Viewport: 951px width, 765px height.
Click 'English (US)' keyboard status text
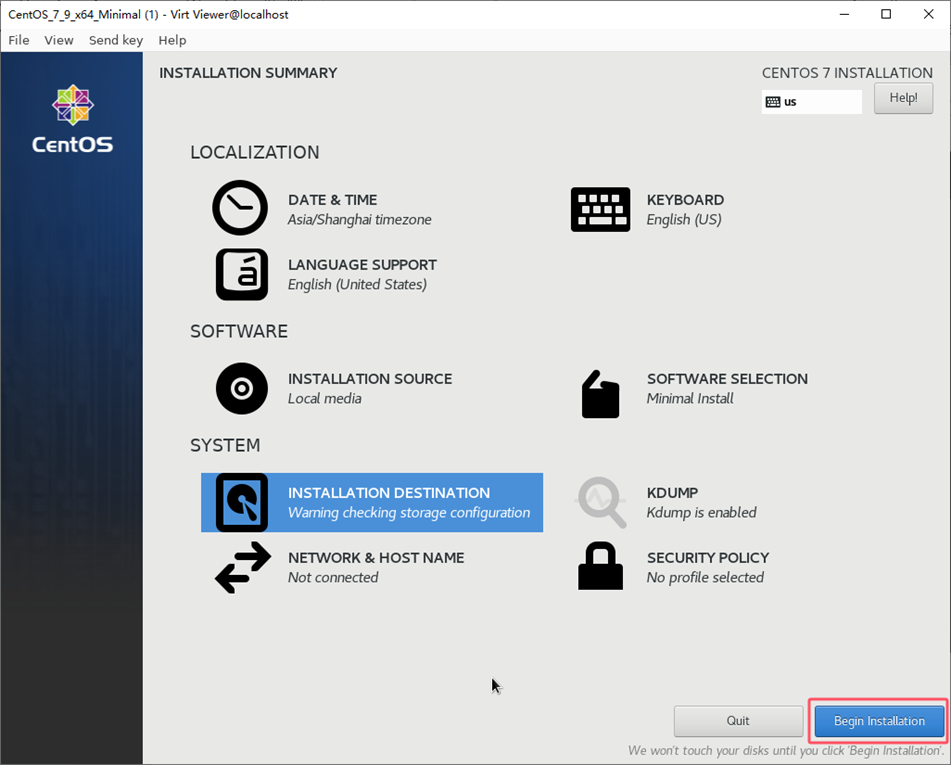tap(684, 220)
